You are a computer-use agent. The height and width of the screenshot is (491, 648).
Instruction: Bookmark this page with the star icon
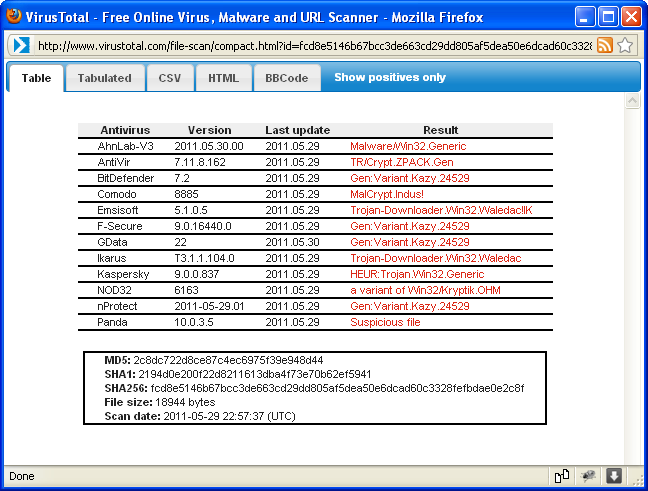click(x=625, y=45)
